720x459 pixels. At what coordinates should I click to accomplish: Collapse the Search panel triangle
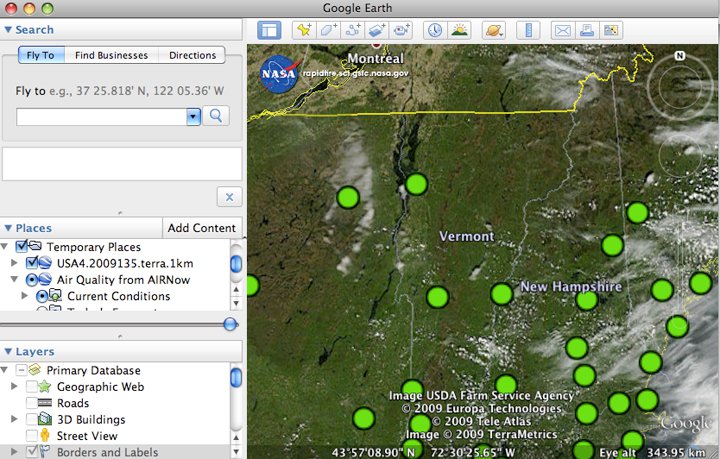click(x=8, y=30)
